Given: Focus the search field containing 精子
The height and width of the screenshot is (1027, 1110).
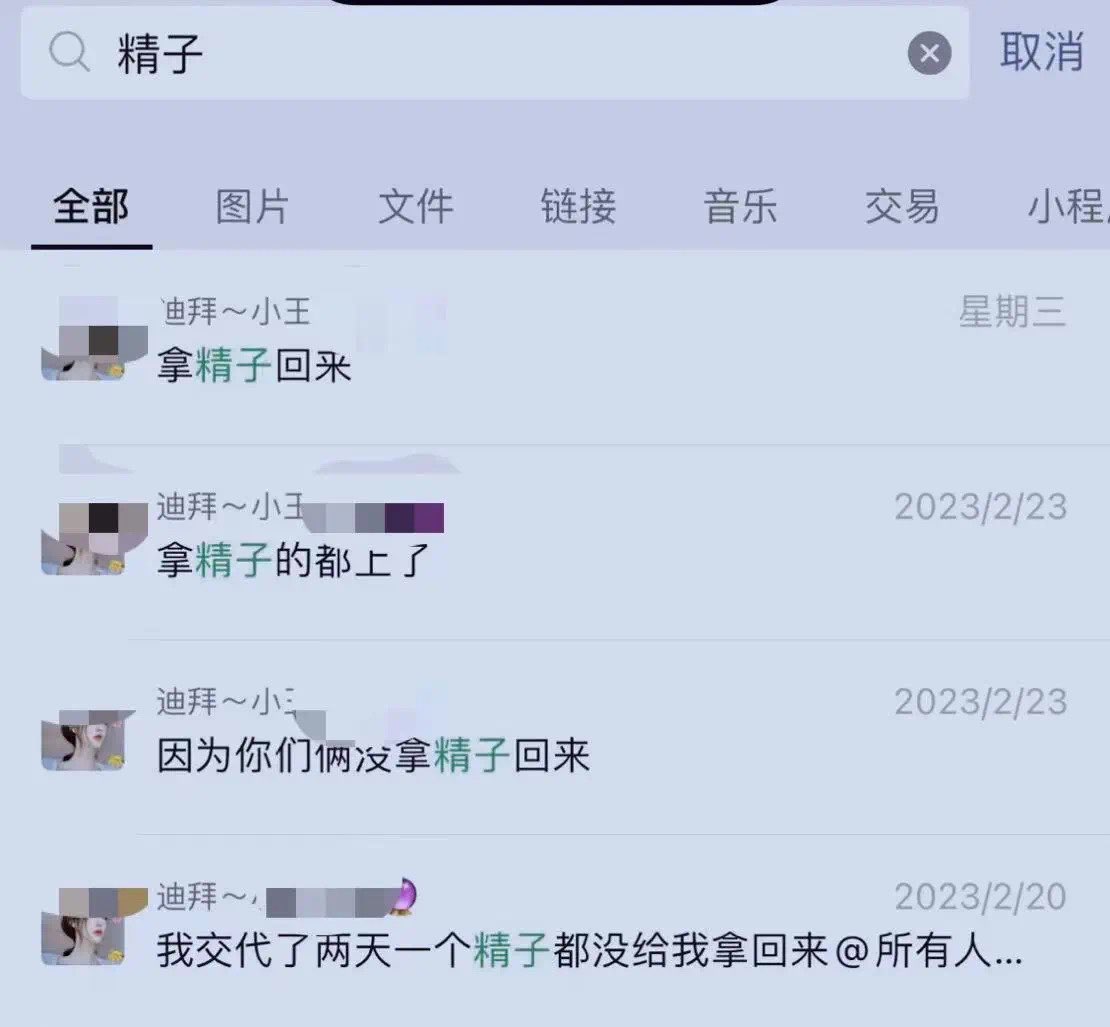Looking at the screenshot, I should tap(495, 53).
